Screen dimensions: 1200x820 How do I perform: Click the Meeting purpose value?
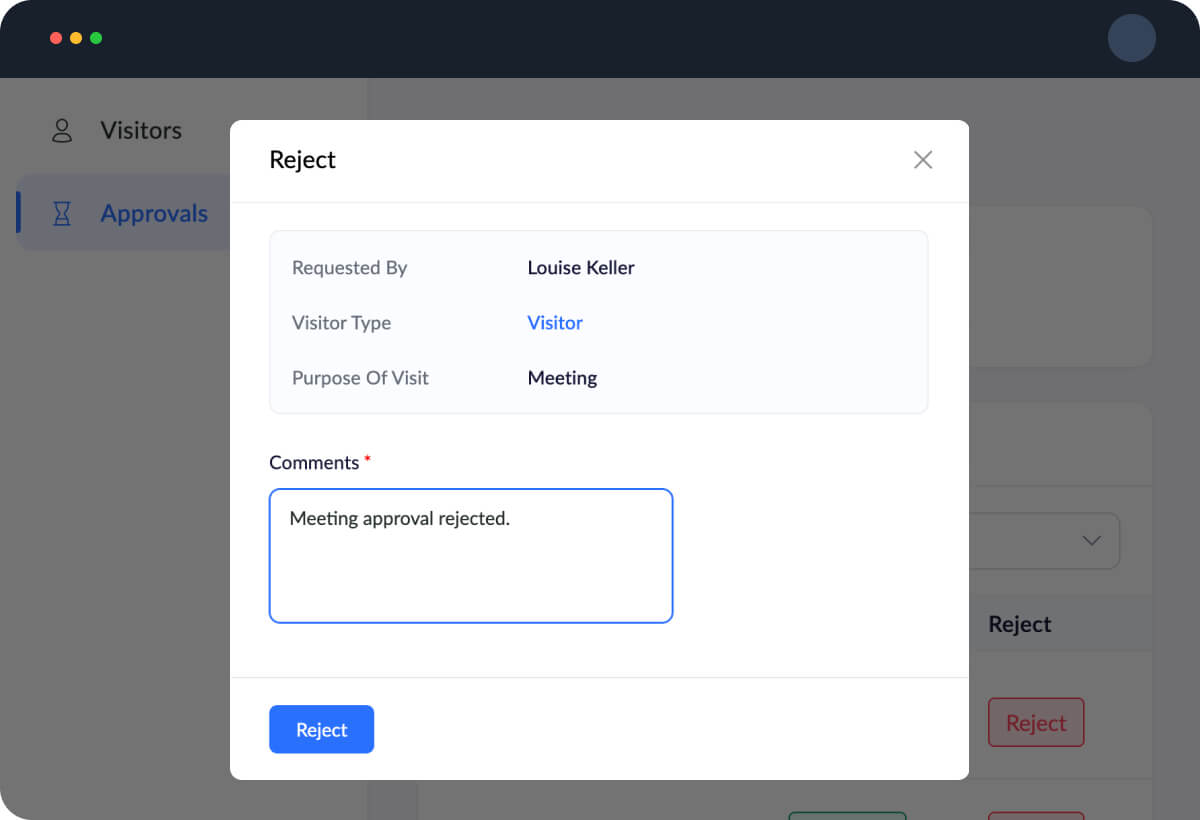pos(562,378)
